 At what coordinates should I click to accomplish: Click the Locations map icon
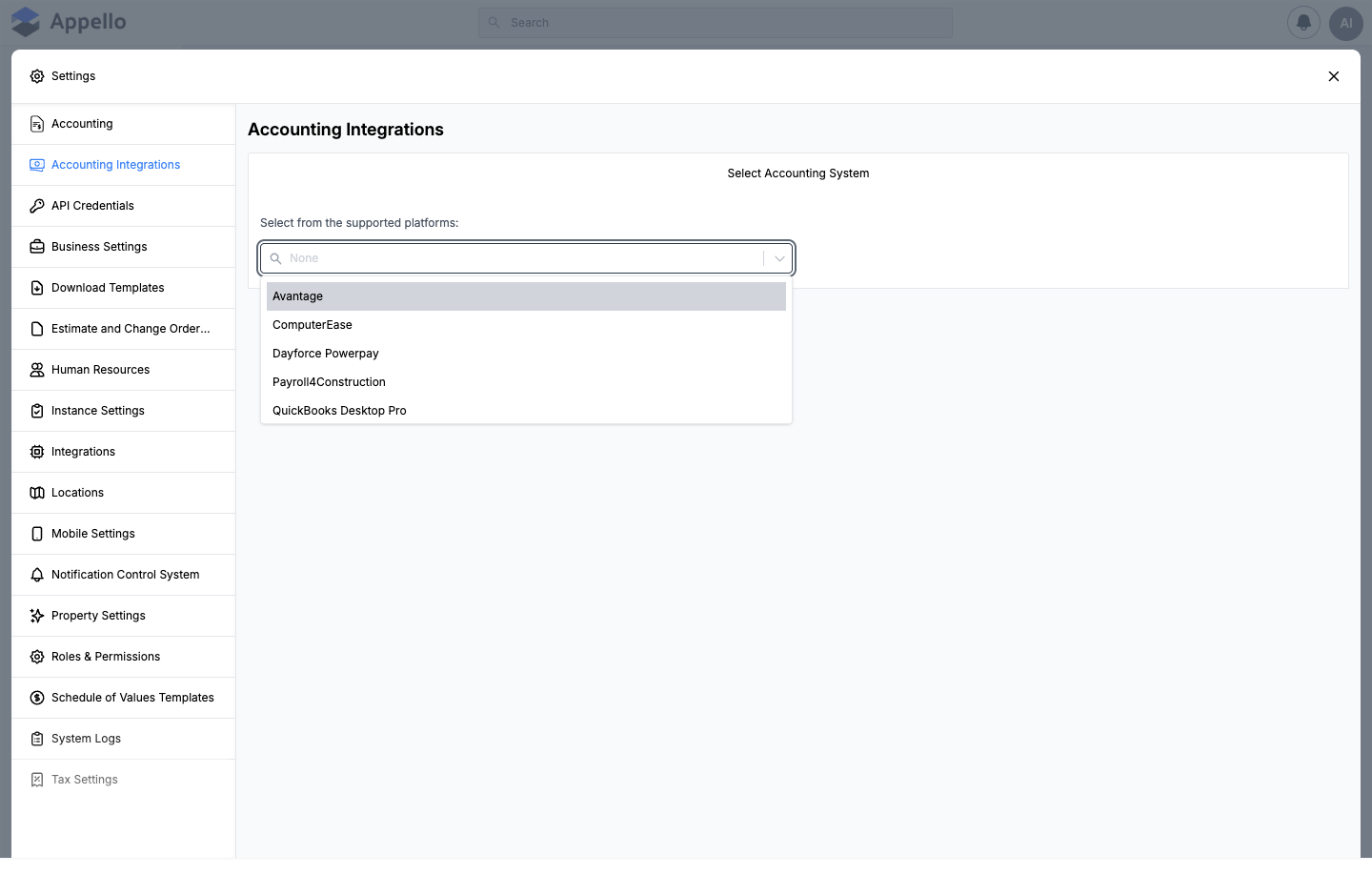pyautogui.click(x=37, y=493)
